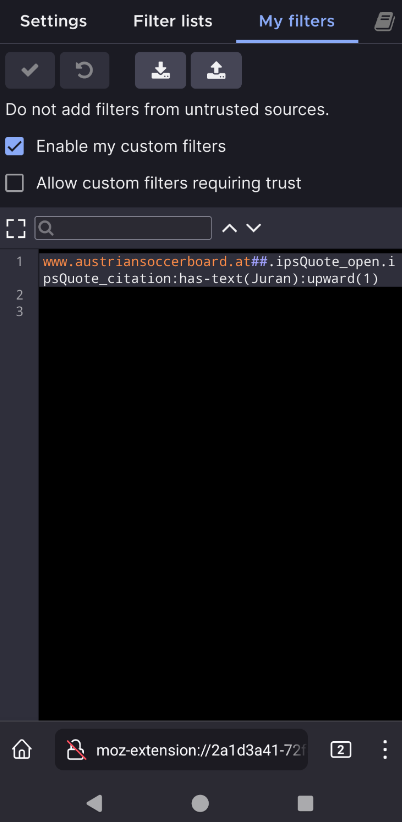
Task: Click the austriansoccerboard.at filter line
Action: (220, 270)
